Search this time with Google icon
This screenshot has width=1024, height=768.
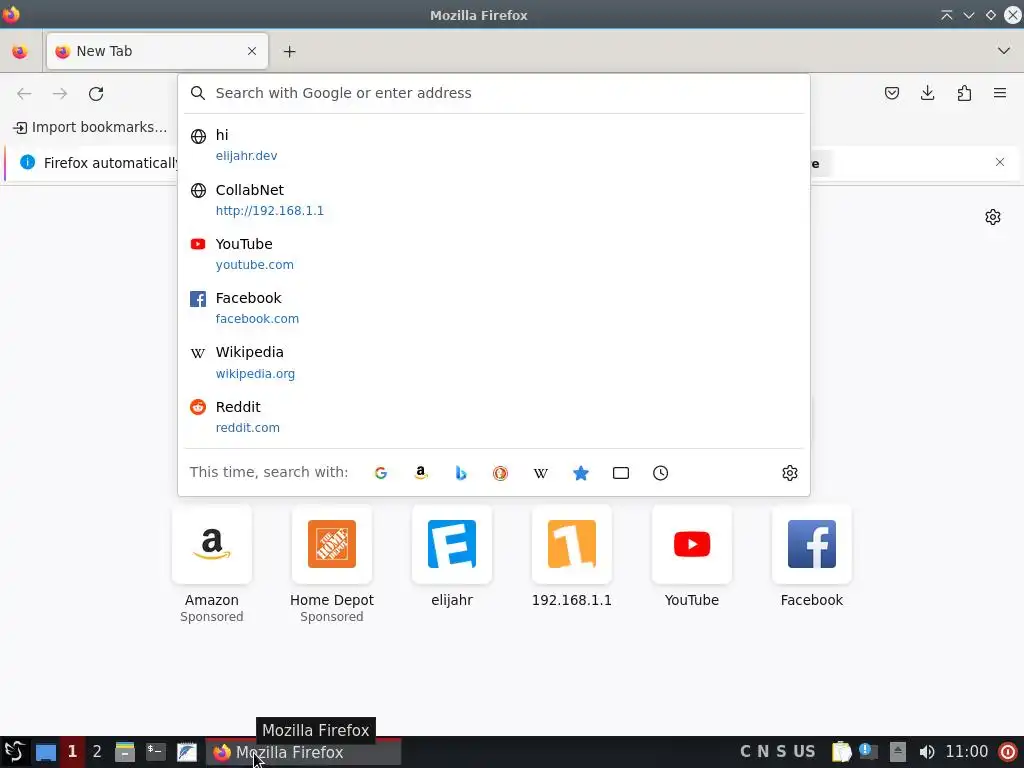381,473
